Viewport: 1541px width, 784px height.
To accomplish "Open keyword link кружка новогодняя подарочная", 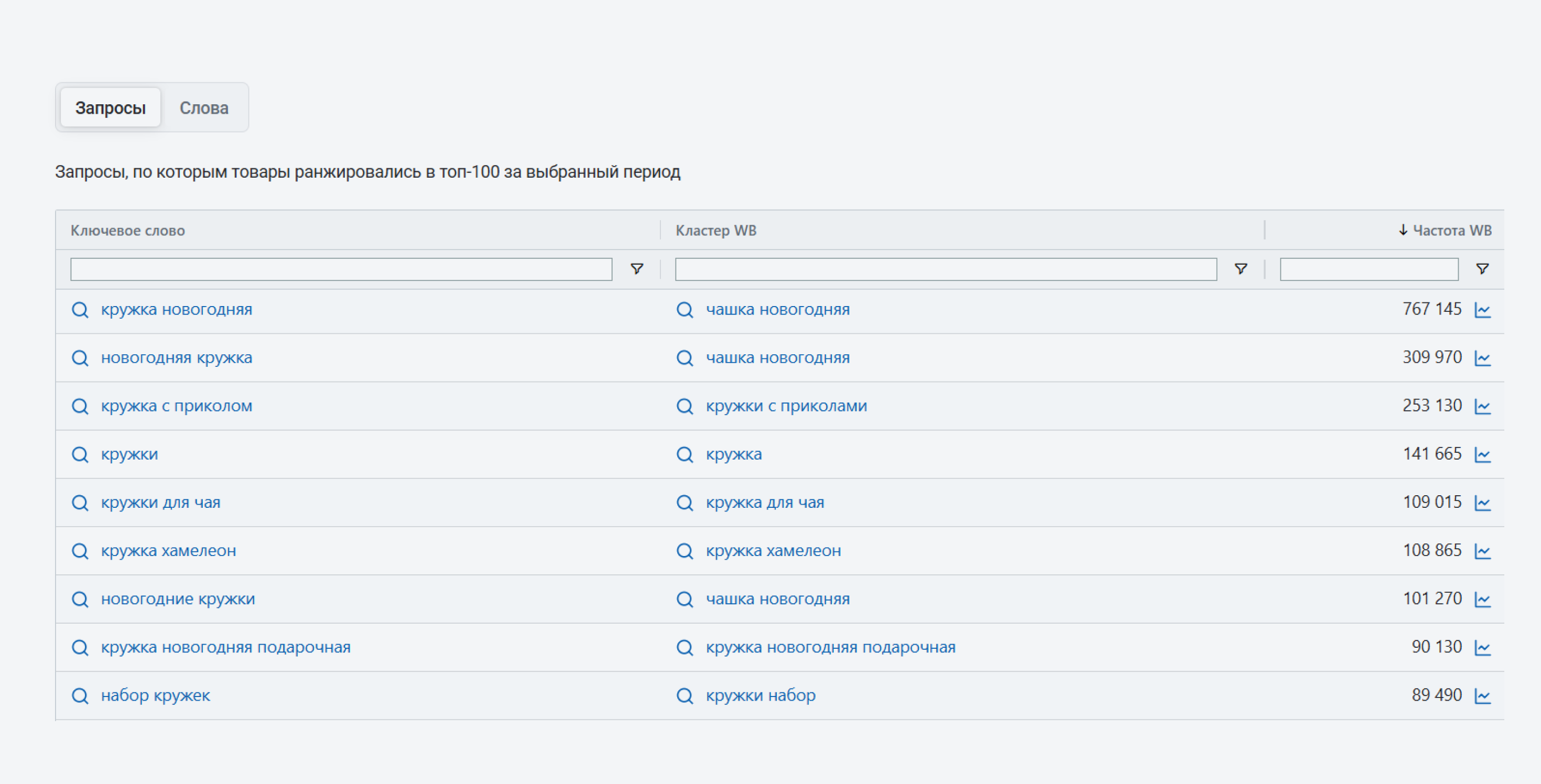I will [x=225, y=648].
